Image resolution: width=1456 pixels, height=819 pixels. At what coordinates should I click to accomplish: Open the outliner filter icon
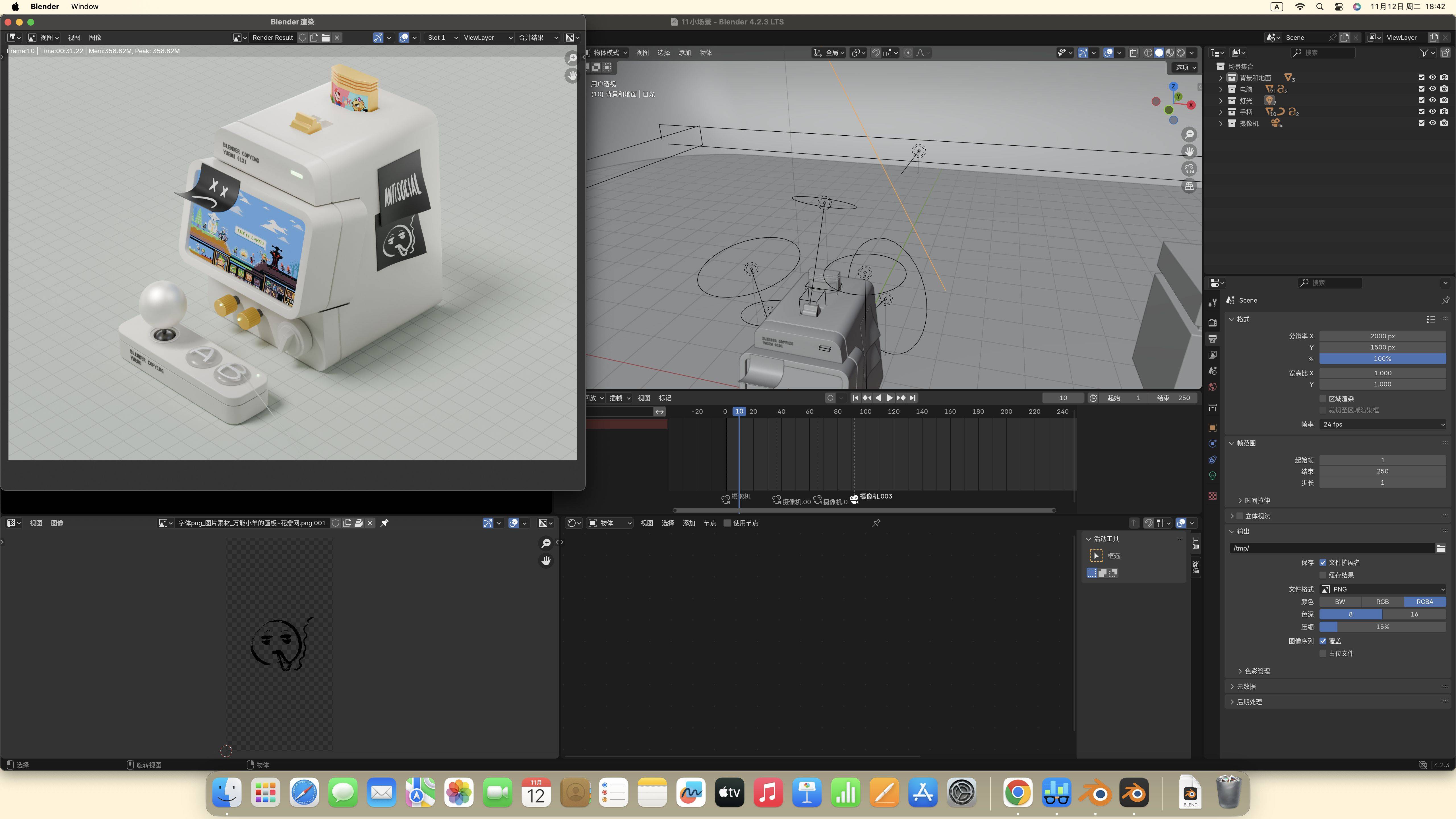[x=1424, y=52]
